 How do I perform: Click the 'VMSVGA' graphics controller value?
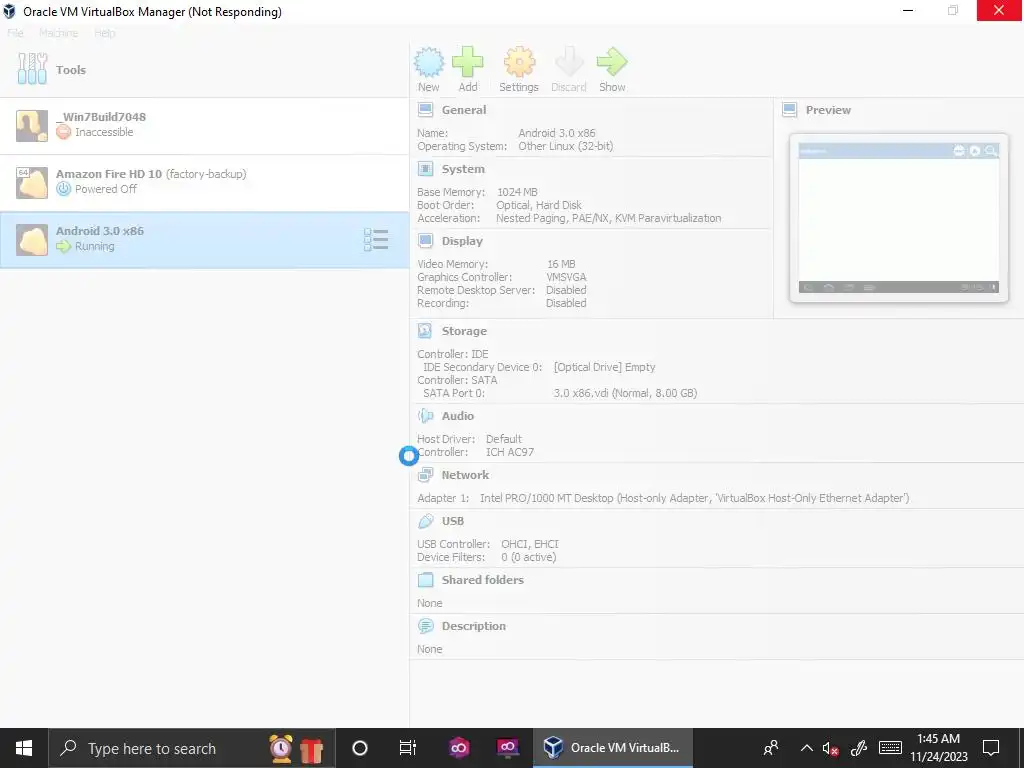566,277
